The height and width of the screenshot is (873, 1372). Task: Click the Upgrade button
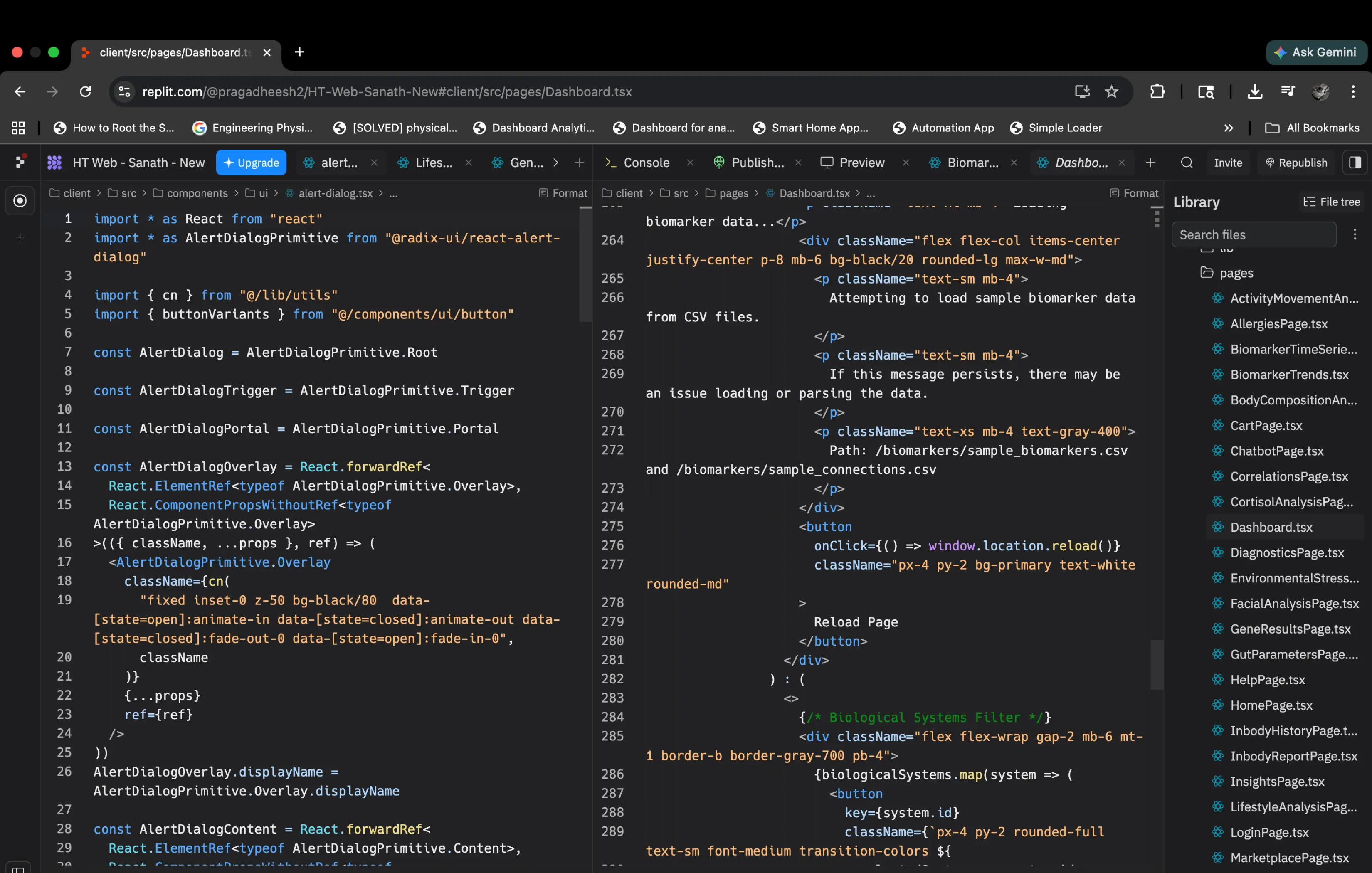pos(251,163)
